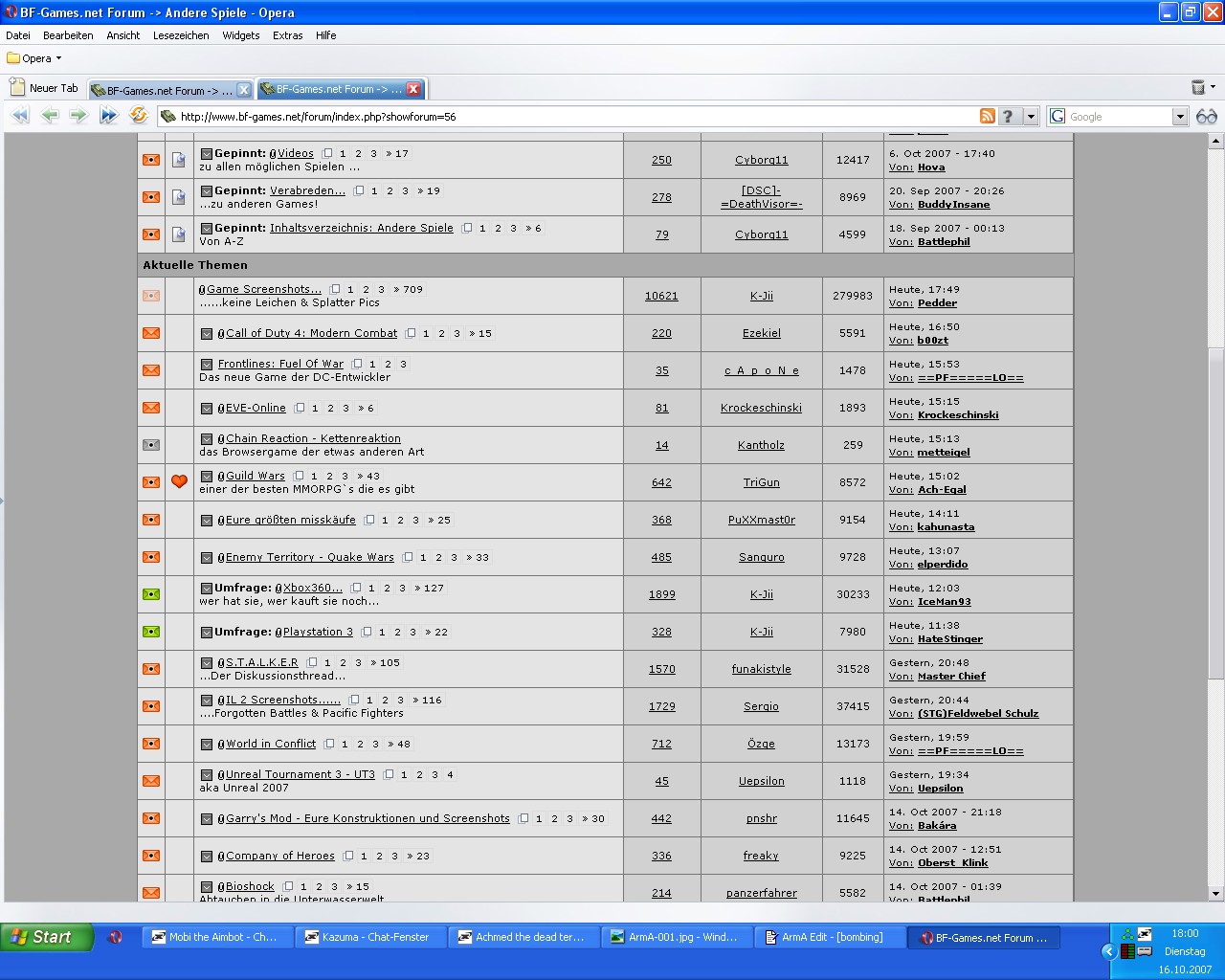
Task: Click the envelope icon of the EVE-Online row
Action: [x=151, y=408]
